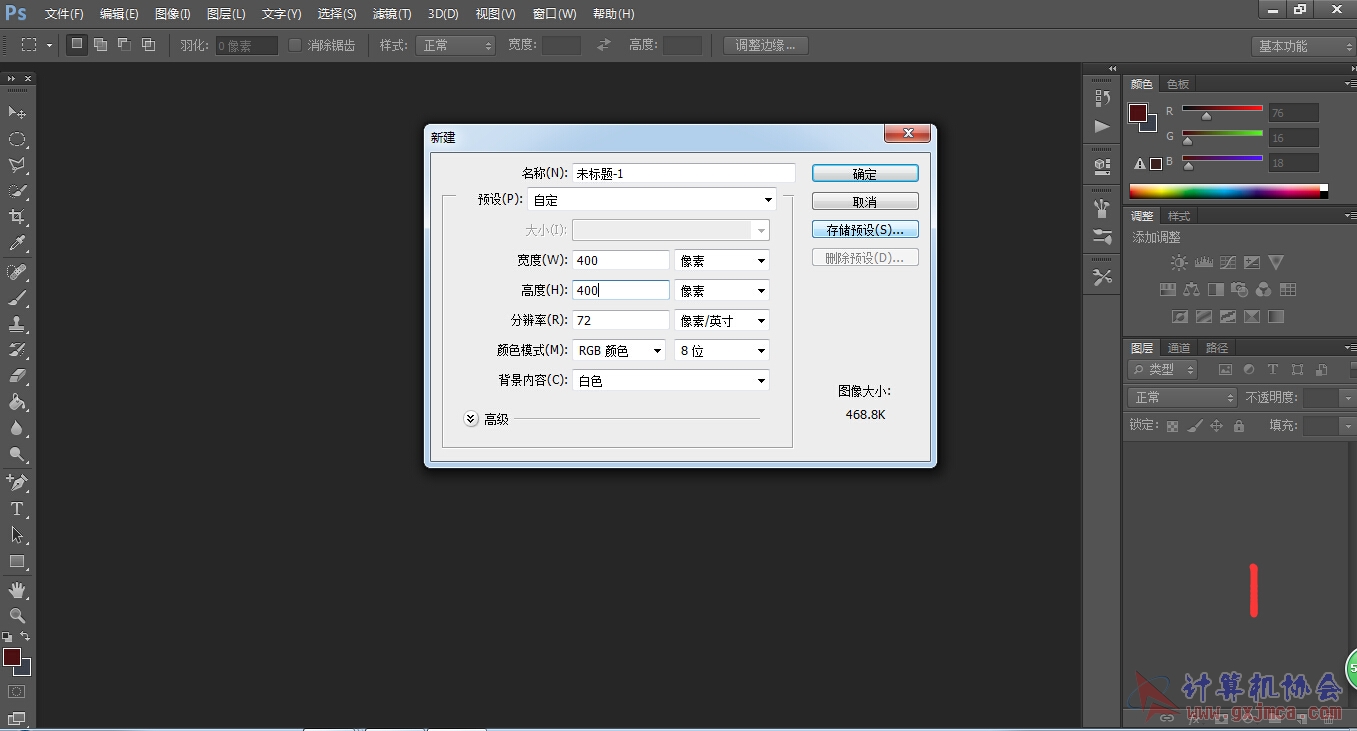Toggle lock all padlock in Layers

1239,426
